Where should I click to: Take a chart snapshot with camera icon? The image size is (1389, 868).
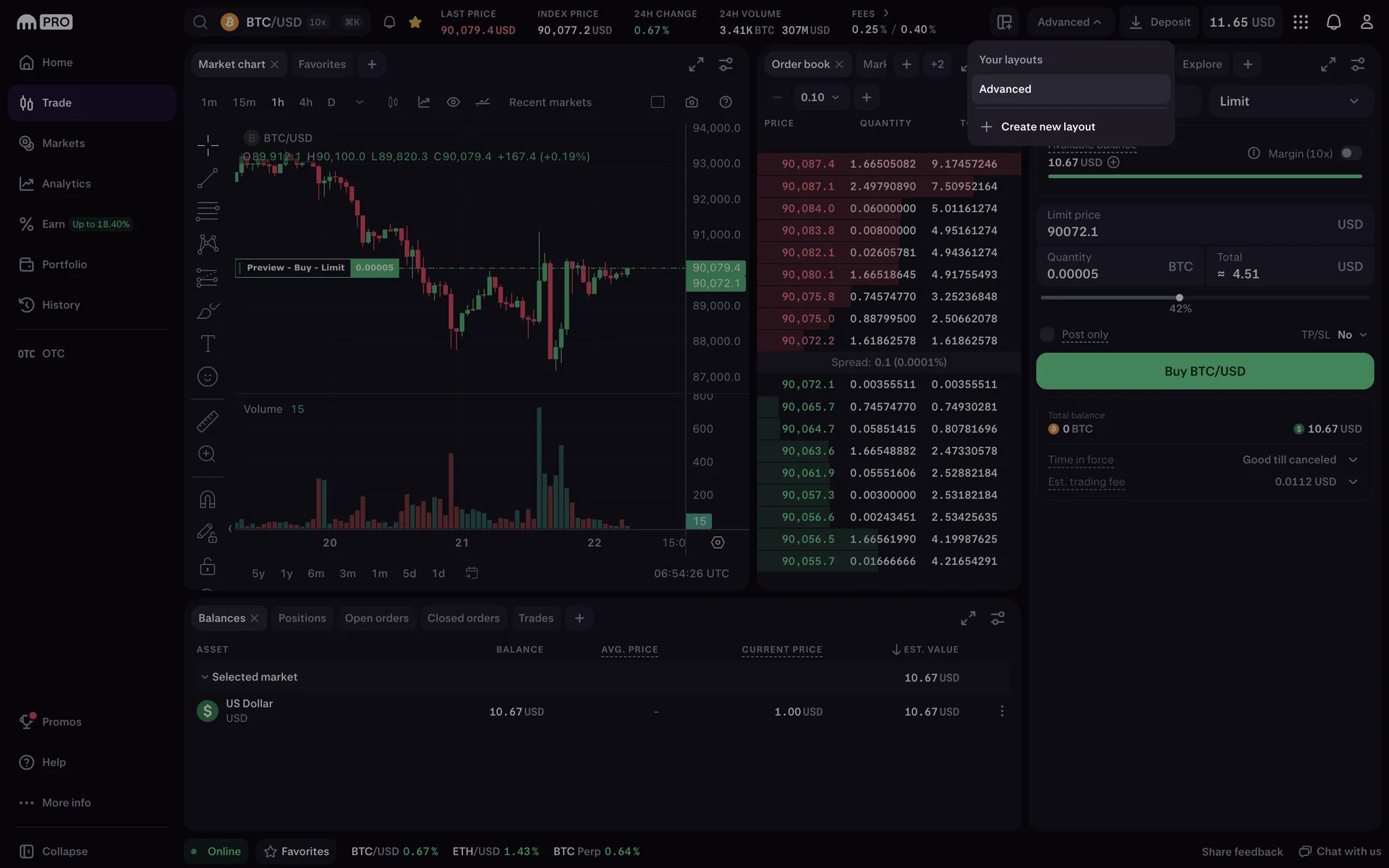tap(692, 102)
